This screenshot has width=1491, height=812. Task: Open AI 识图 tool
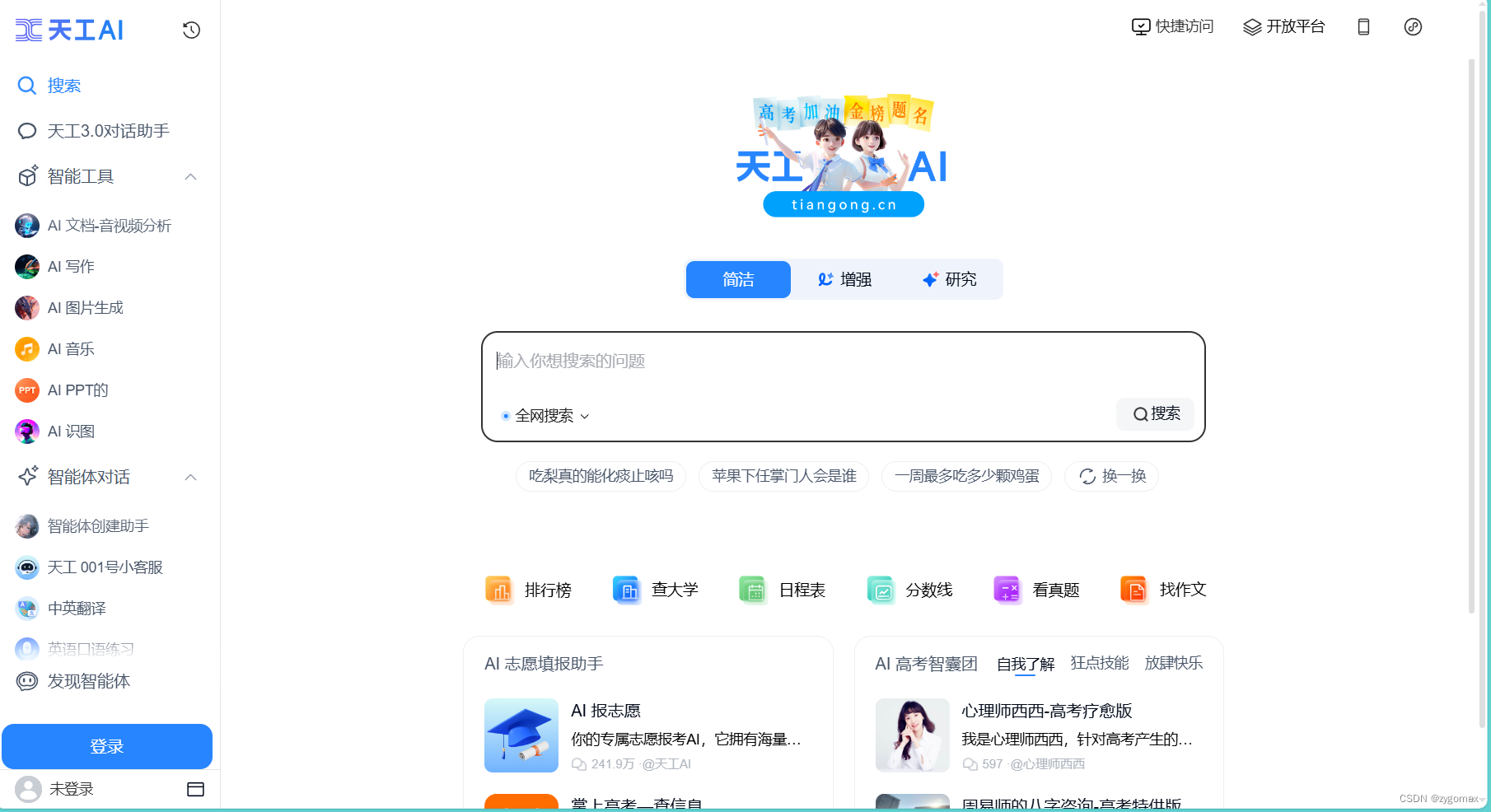click(x=56, y=432)
